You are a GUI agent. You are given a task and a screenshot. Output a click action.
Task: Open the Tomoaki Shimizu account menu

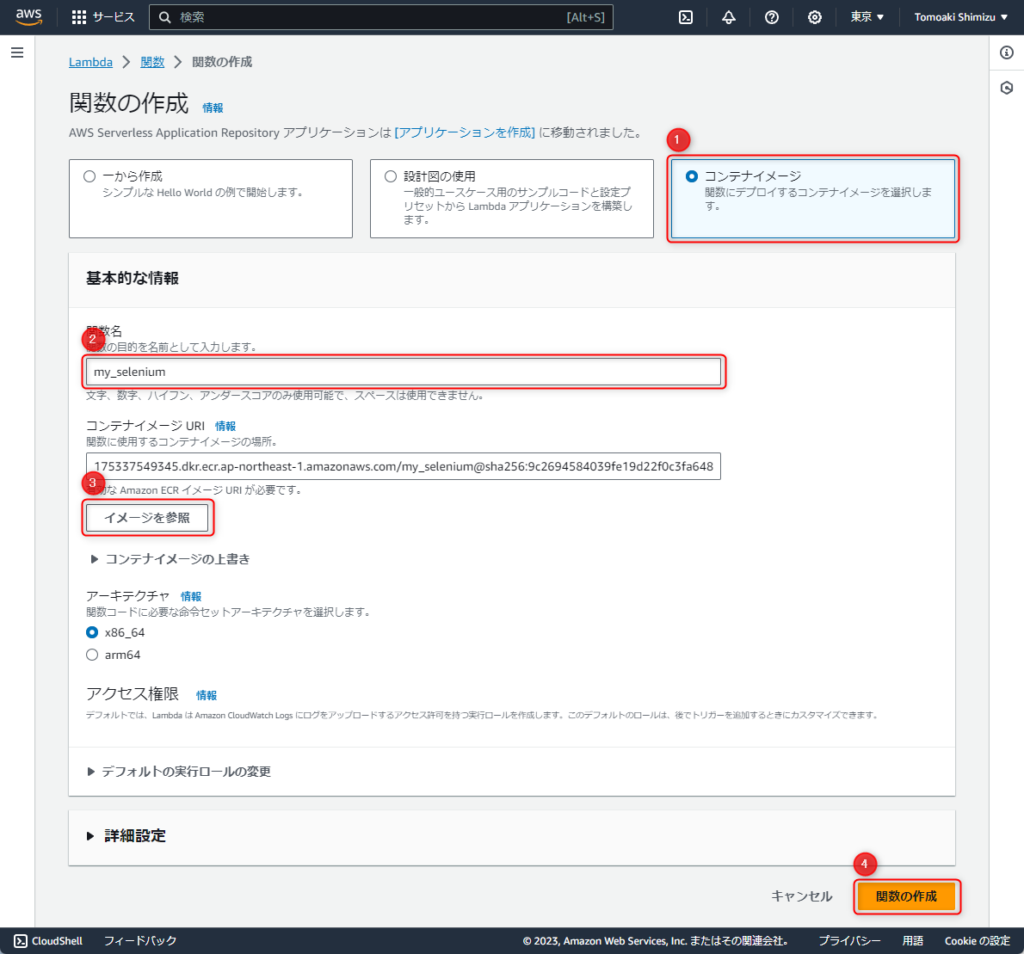click(961, 17)
